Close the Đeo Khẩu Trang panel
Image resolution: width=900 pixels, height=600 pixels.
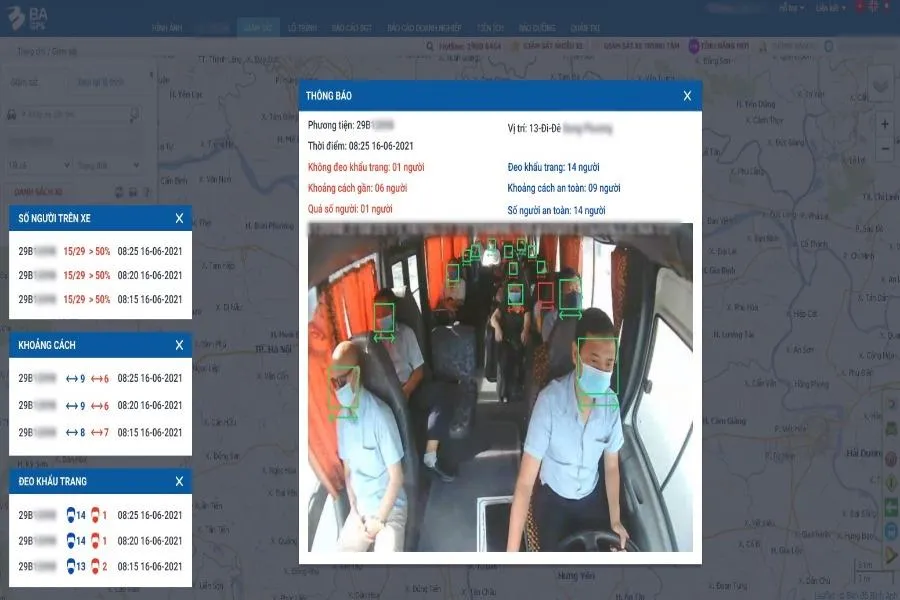coord(179,481)
